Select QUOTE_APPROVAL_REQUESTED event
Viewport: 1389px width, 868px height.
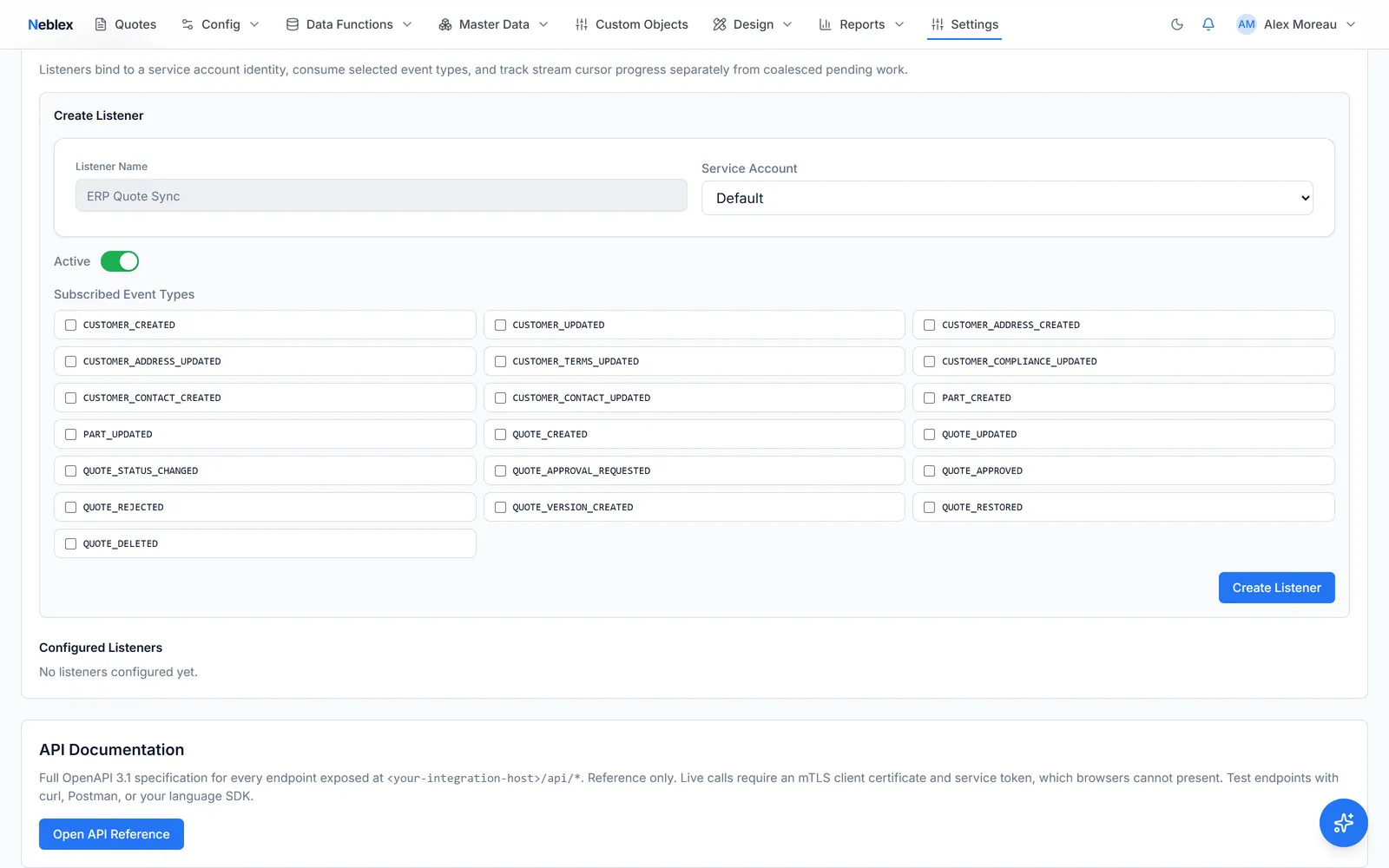click(x=500, y=470)
